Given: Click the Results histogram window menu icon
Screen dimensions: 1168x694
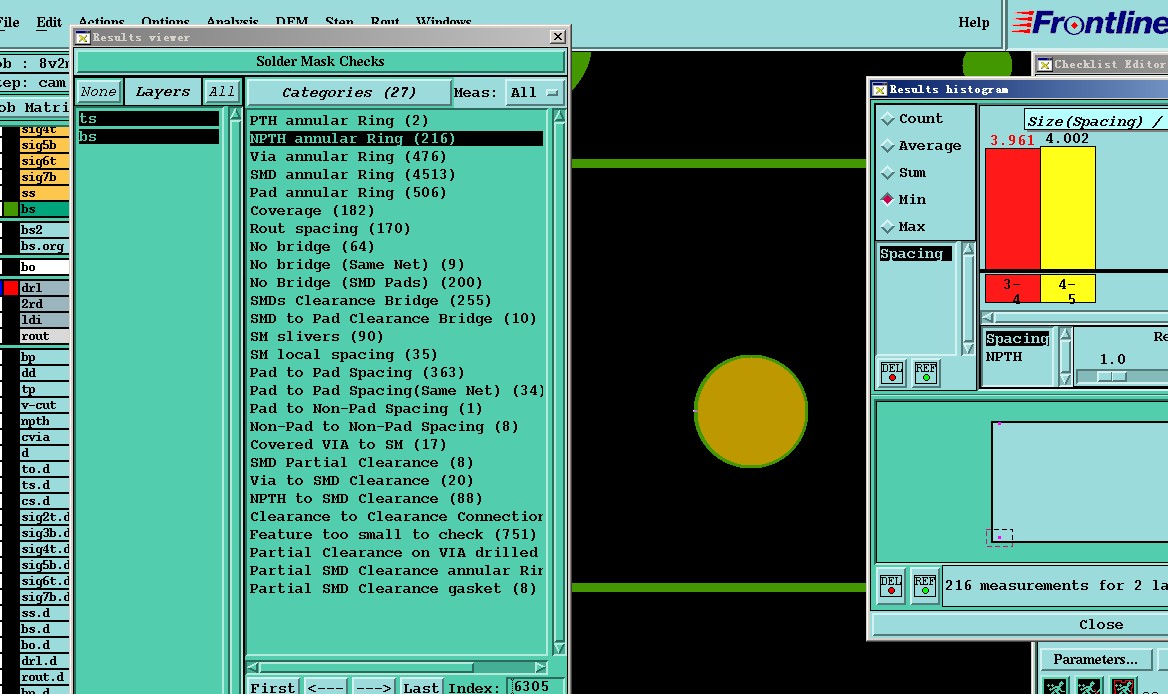Looking at the screenshot, I should 879,89.
